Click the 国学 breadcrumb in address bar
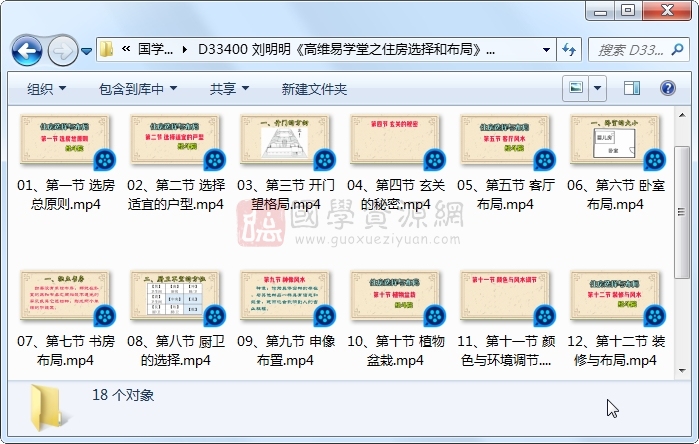The width and height of the screenshot is (699, 444). [154, 49]
